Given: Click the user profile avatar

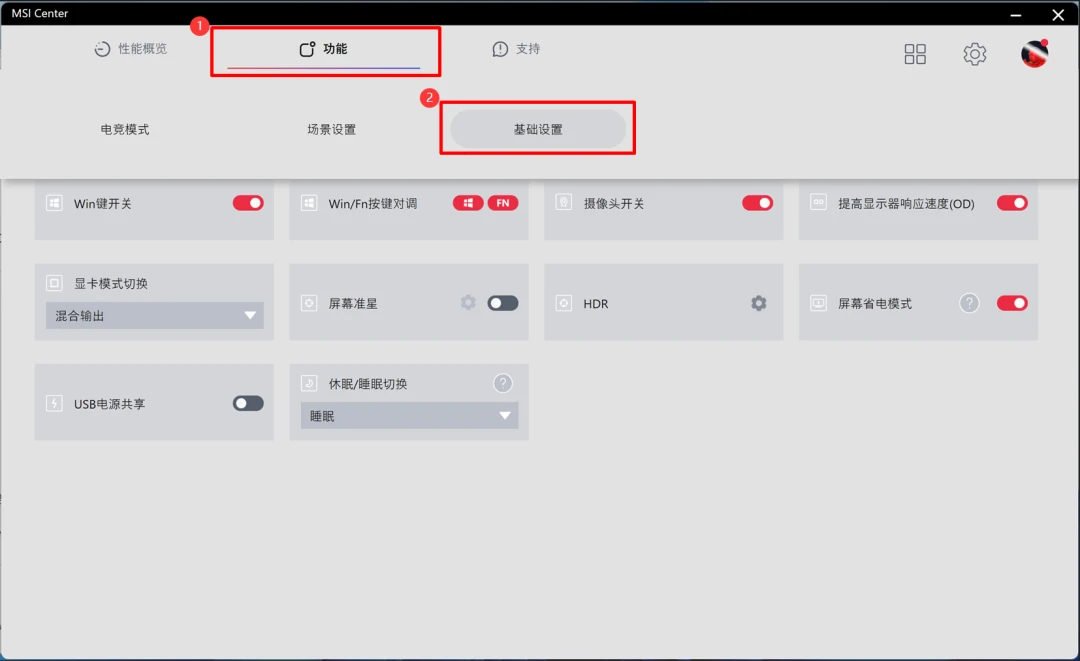Looking at the screenshot, I should 1035,53.
